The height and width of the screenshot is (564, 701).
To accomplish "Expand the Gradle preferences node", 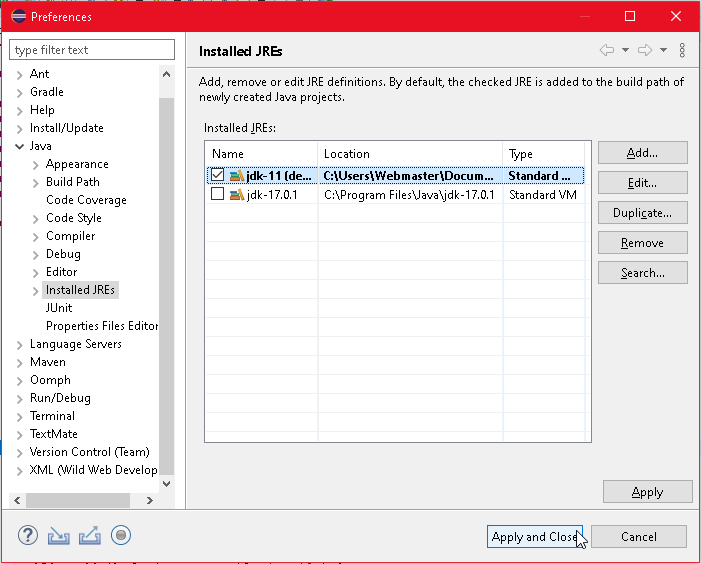I will 19,93.
